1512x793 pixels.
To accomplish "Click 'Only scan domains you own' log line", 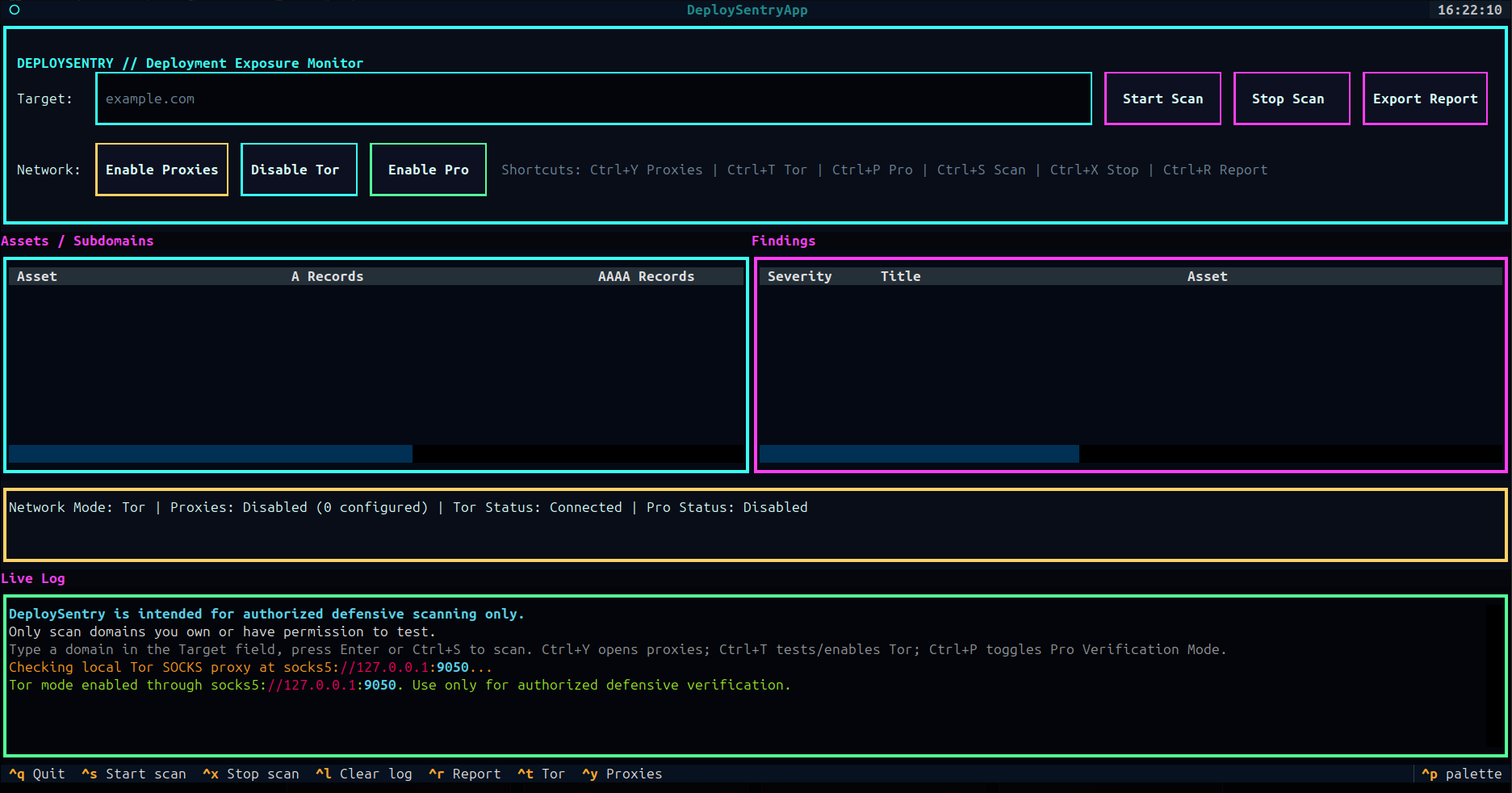I will pyautogui.click(x=222, y=631).
